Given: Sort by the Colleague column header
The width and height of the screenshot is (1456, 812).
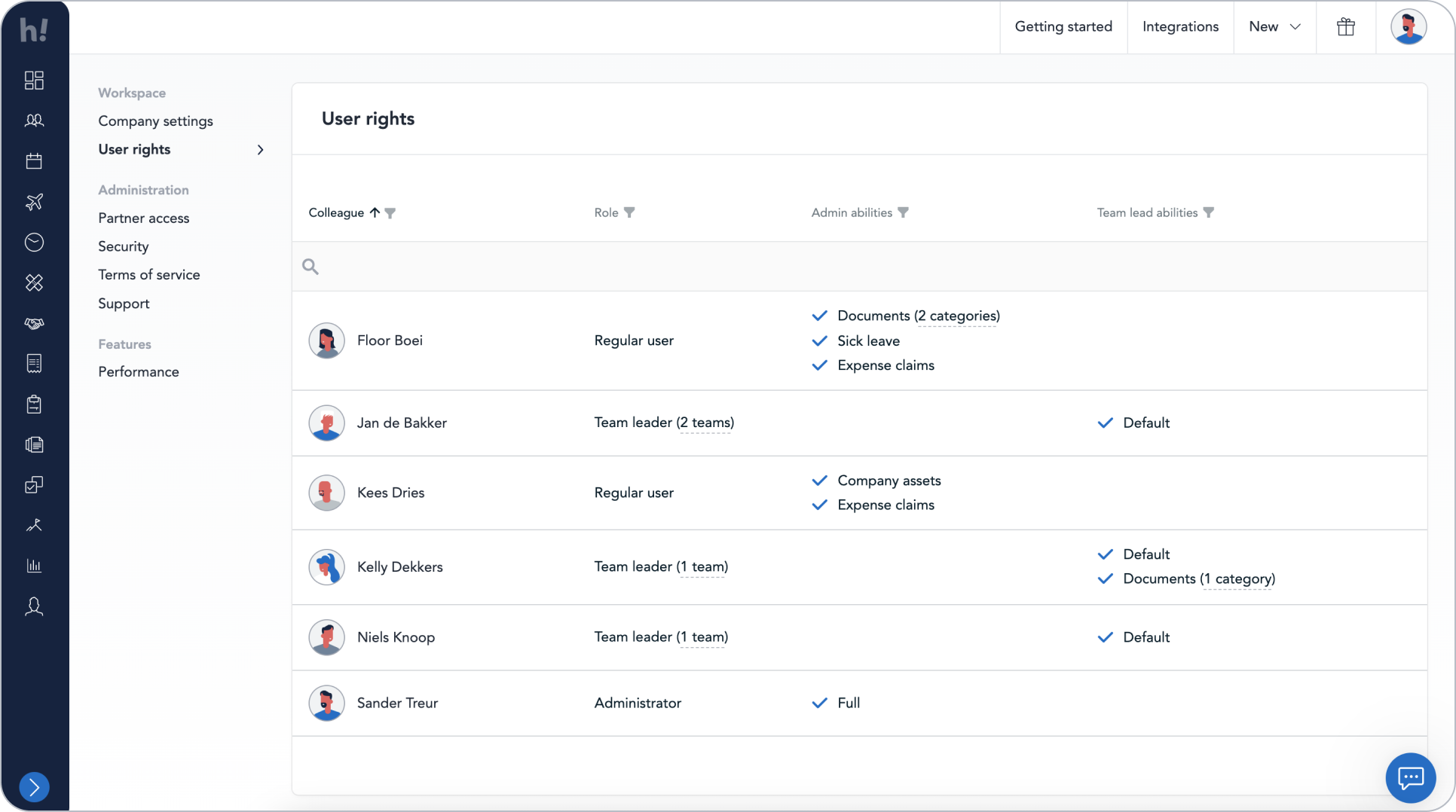Looking at the screenshot, I should (336, 212).
